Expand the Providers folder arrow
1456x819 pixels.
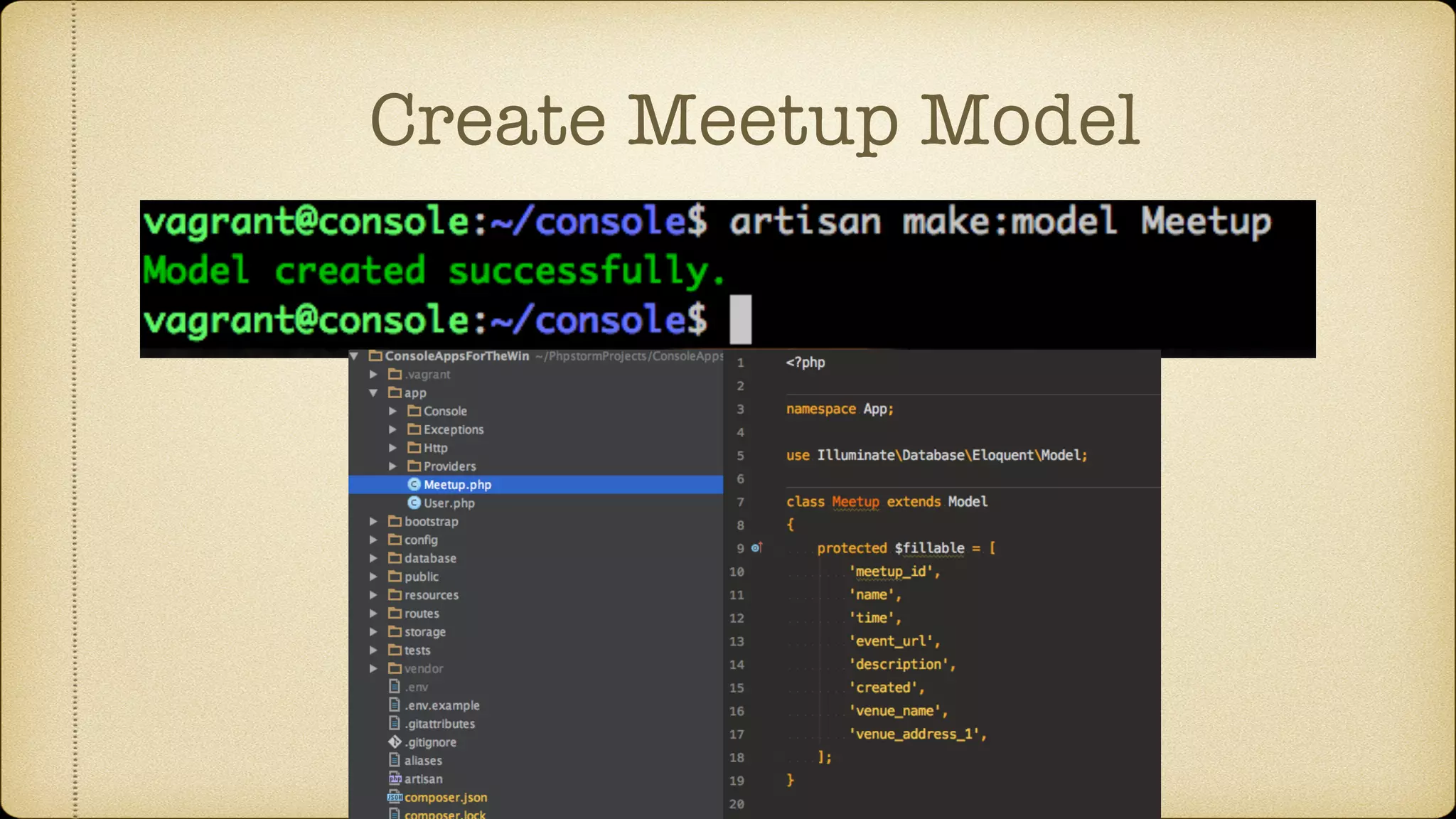click(392, 466)
